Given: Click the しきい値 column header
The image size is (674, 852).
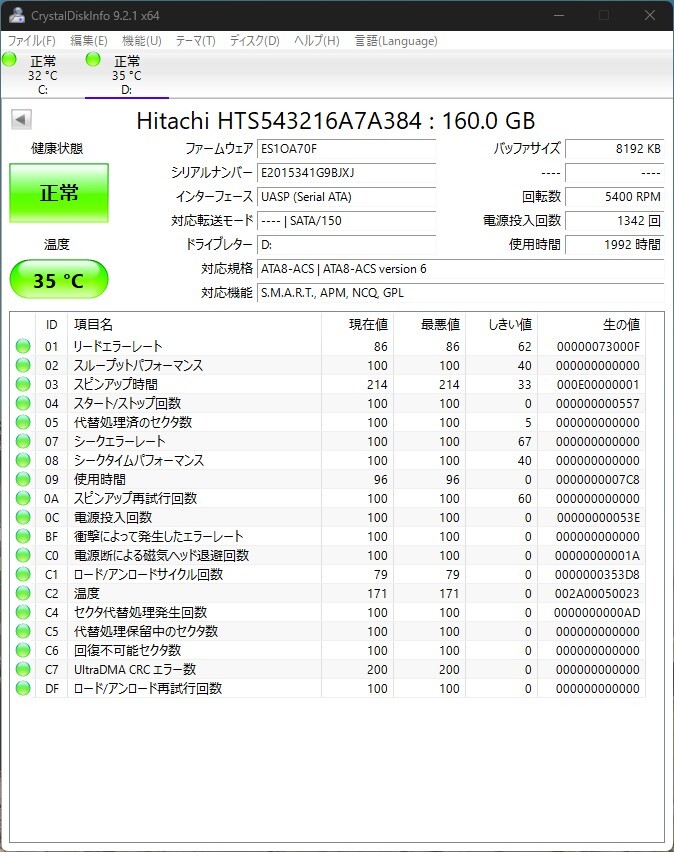Looking at the screenshot, I should pyautogui.click(x=501, y=324).
